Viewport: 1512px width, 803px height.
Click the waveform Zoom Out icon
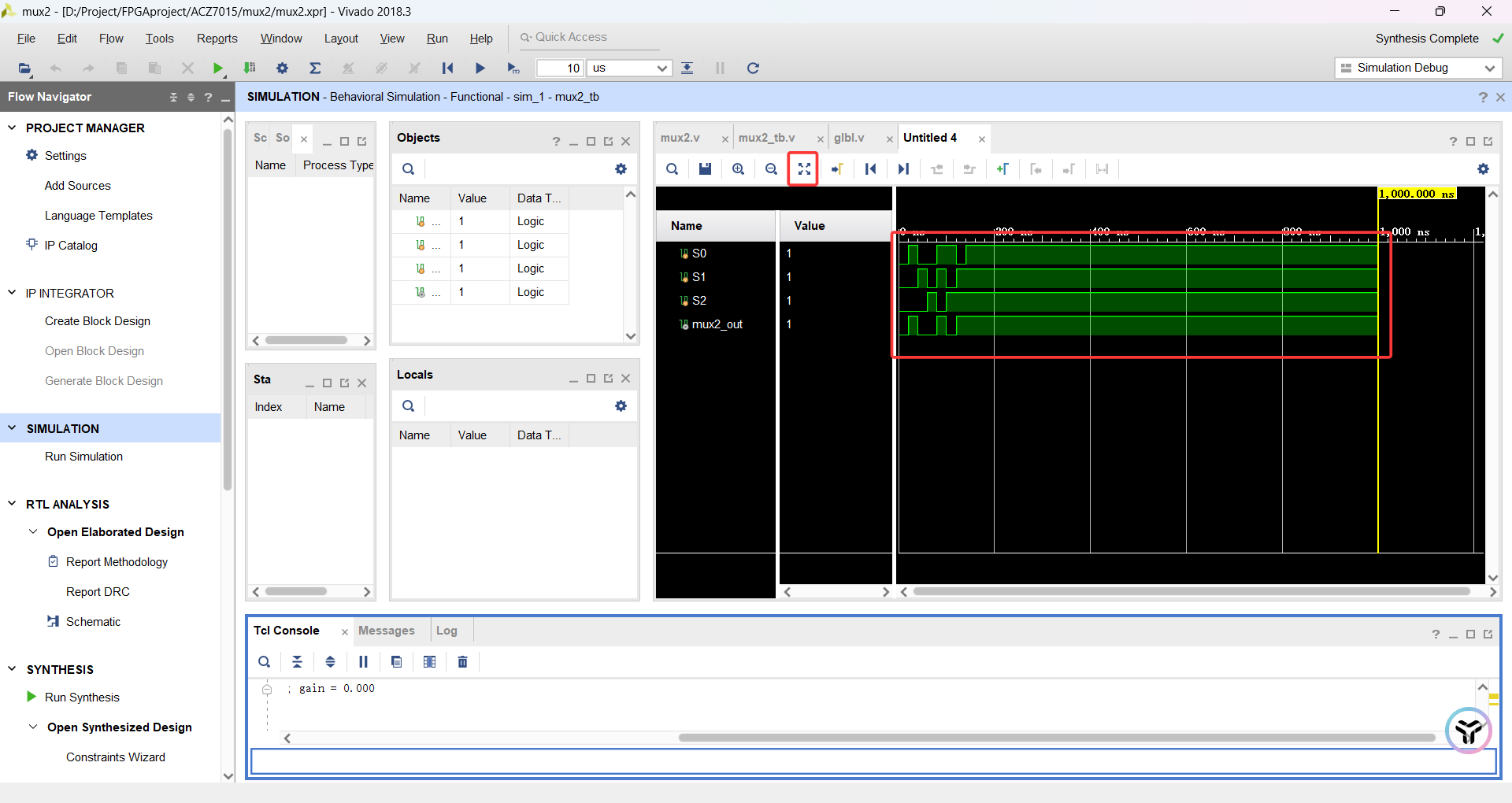771,168
